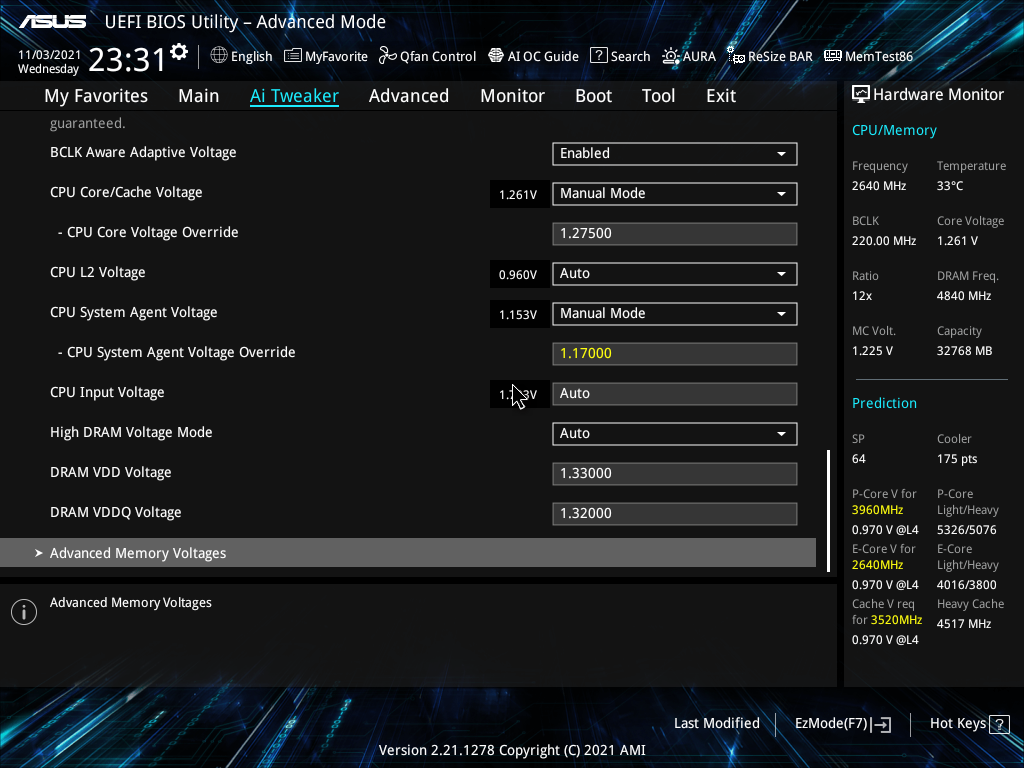The image size is (1024, 768).
Task: Click the MemTest86 label
Action: click(x=879, y=56)
